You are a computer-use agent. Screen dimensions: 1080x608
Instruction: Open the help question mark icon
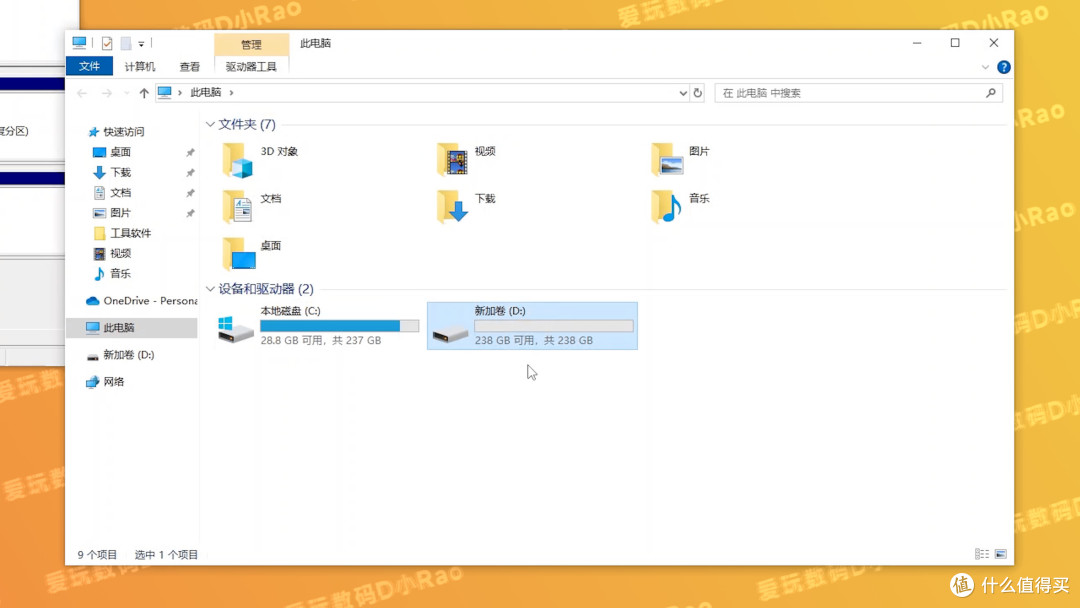(x=1003, y=67)
